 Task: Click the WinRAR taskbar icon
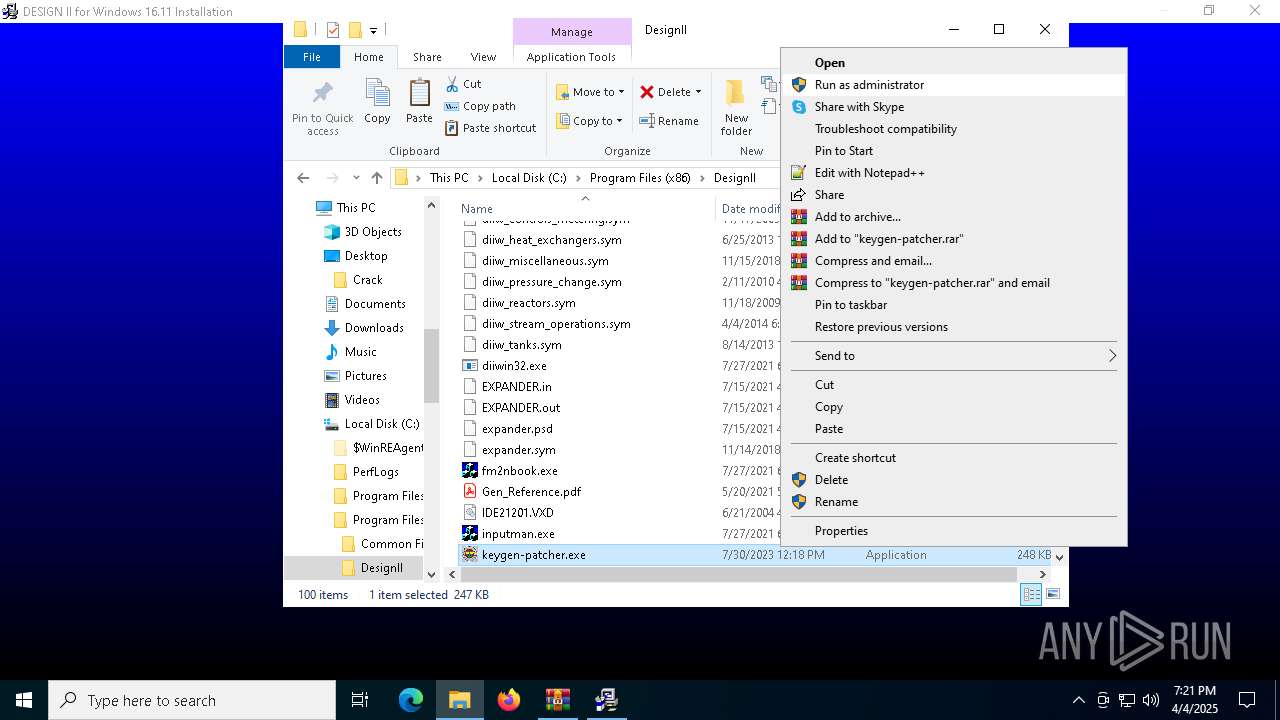tap(558, 700)
